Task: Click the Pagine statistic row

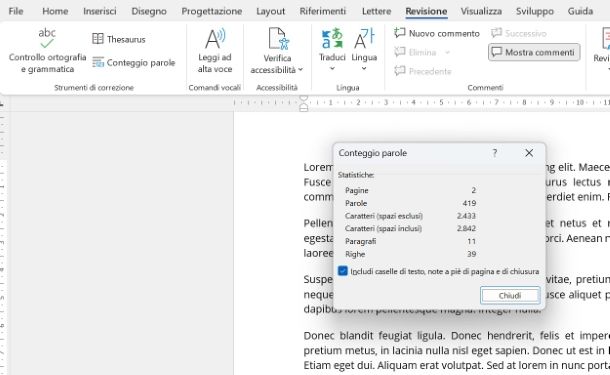Action: click(410, 190)
